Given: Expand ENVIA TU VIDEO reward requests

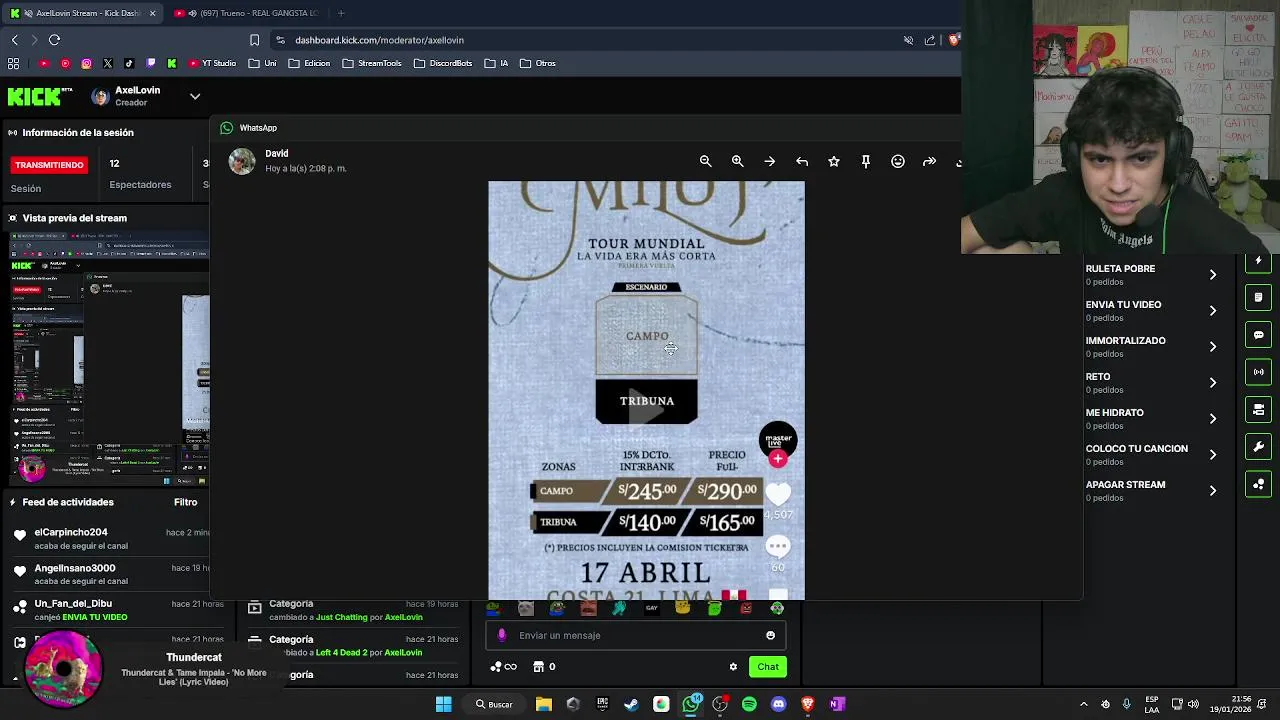Looking at the screenshot, I should [x=1213, y=311].
